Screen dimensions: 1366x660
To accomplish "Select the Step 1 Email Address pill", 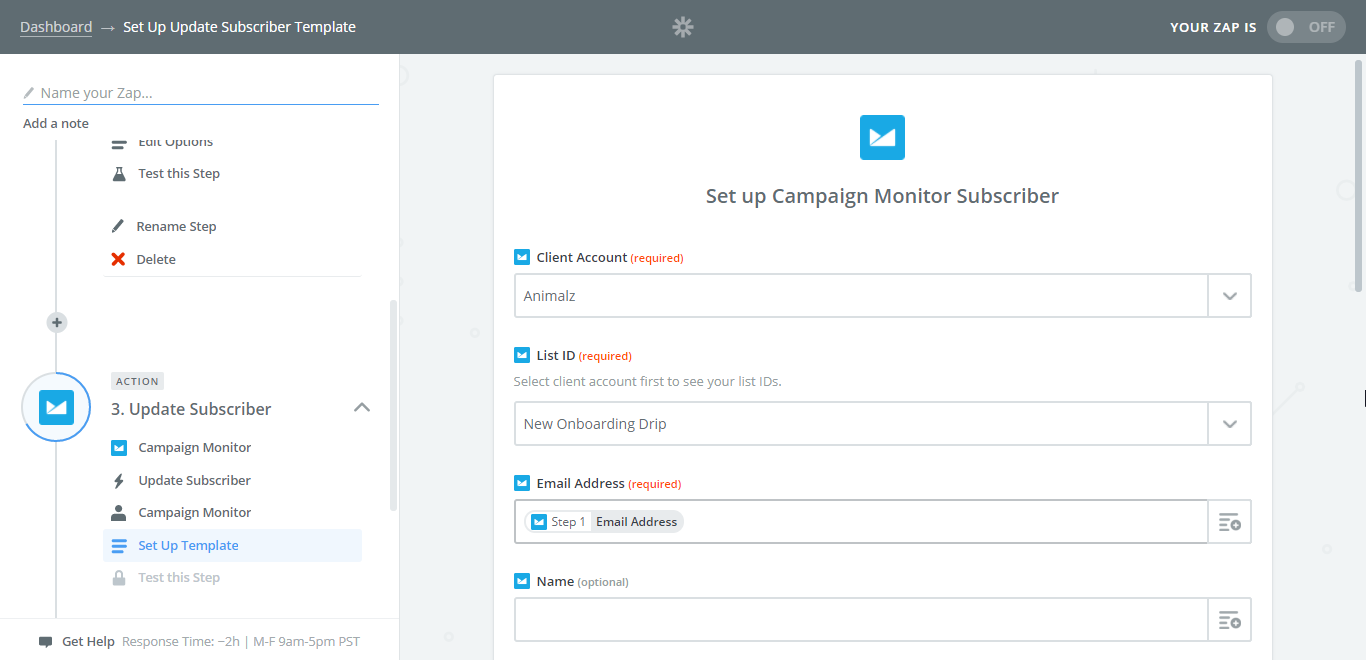I will (x=604, y=522).
